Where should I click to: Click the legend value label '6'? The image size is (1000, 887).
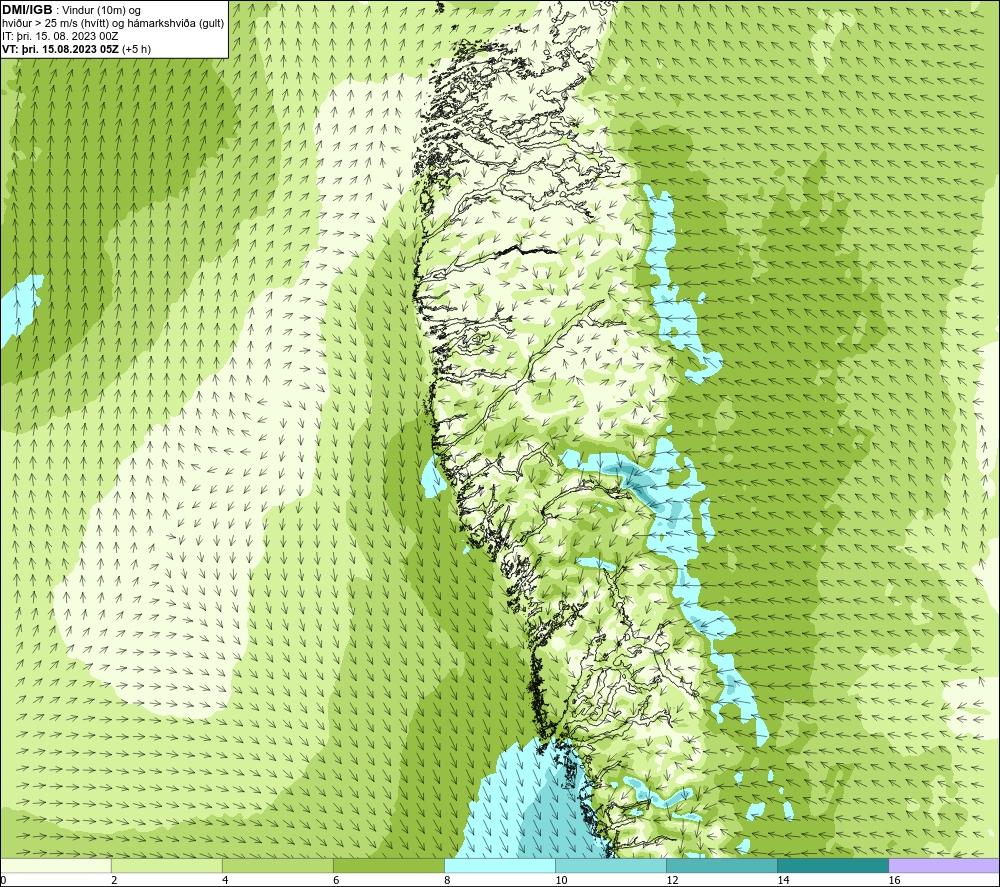click(x=336, y=881)
